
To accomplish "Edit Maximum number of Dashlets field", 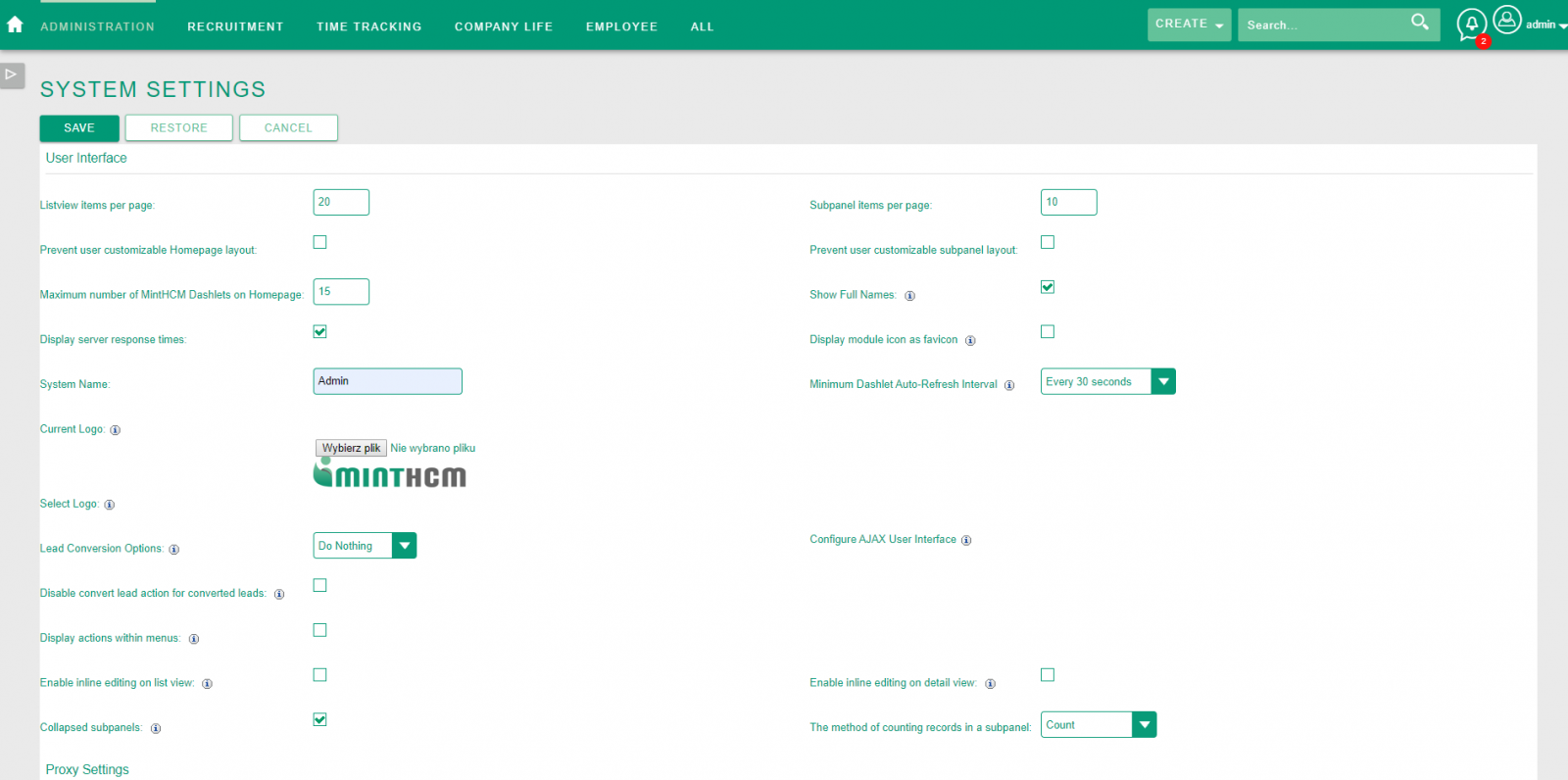I will tap(341, 292).
